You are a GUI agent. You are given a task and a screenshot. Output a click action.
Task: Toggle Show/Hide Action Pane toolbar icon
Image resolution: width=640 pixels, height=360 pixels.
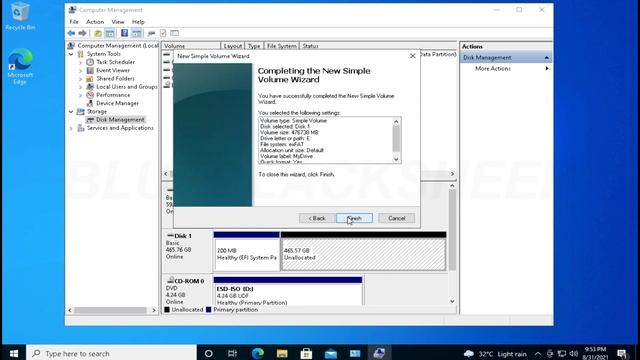pyautogui.click(x=136, y=33)
